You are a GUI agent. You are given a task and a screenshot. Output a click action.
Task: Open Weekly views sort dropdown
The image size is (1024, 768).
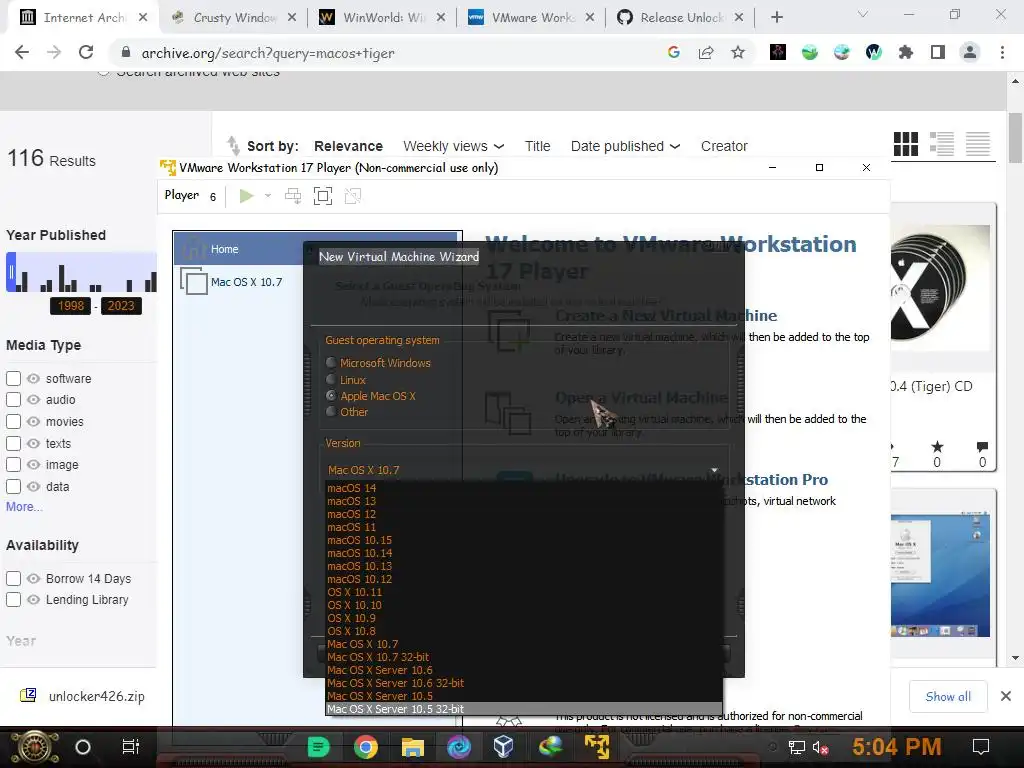(x=453, y=146)
